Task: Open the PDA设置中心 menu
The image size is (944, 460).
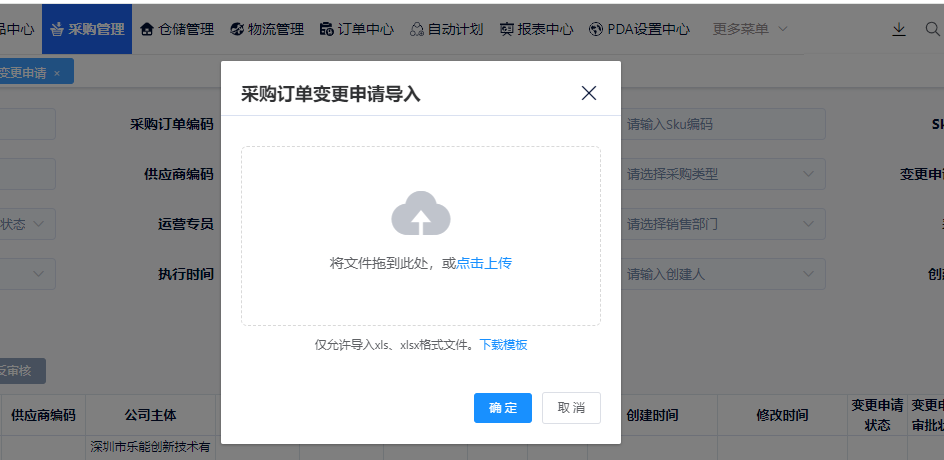Action: (639, 29)
